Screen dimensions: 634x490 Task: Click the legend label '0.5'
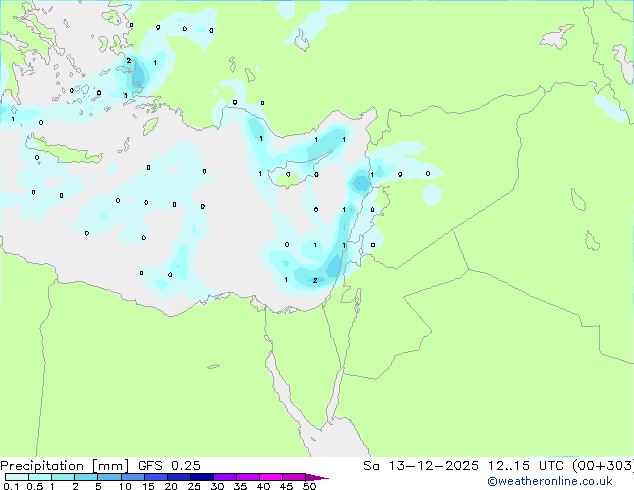34,486
